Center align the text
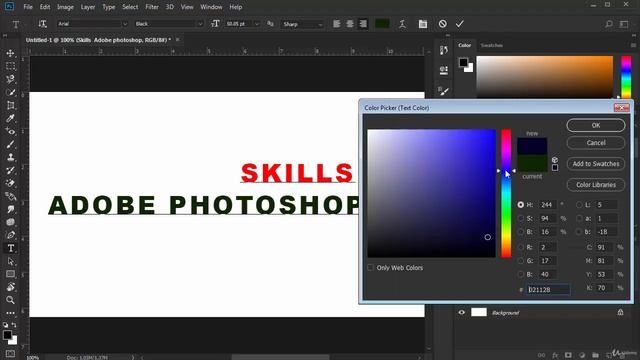Image resolution: width=640 pixels, height=360 pixels. [x=350, y=24]
